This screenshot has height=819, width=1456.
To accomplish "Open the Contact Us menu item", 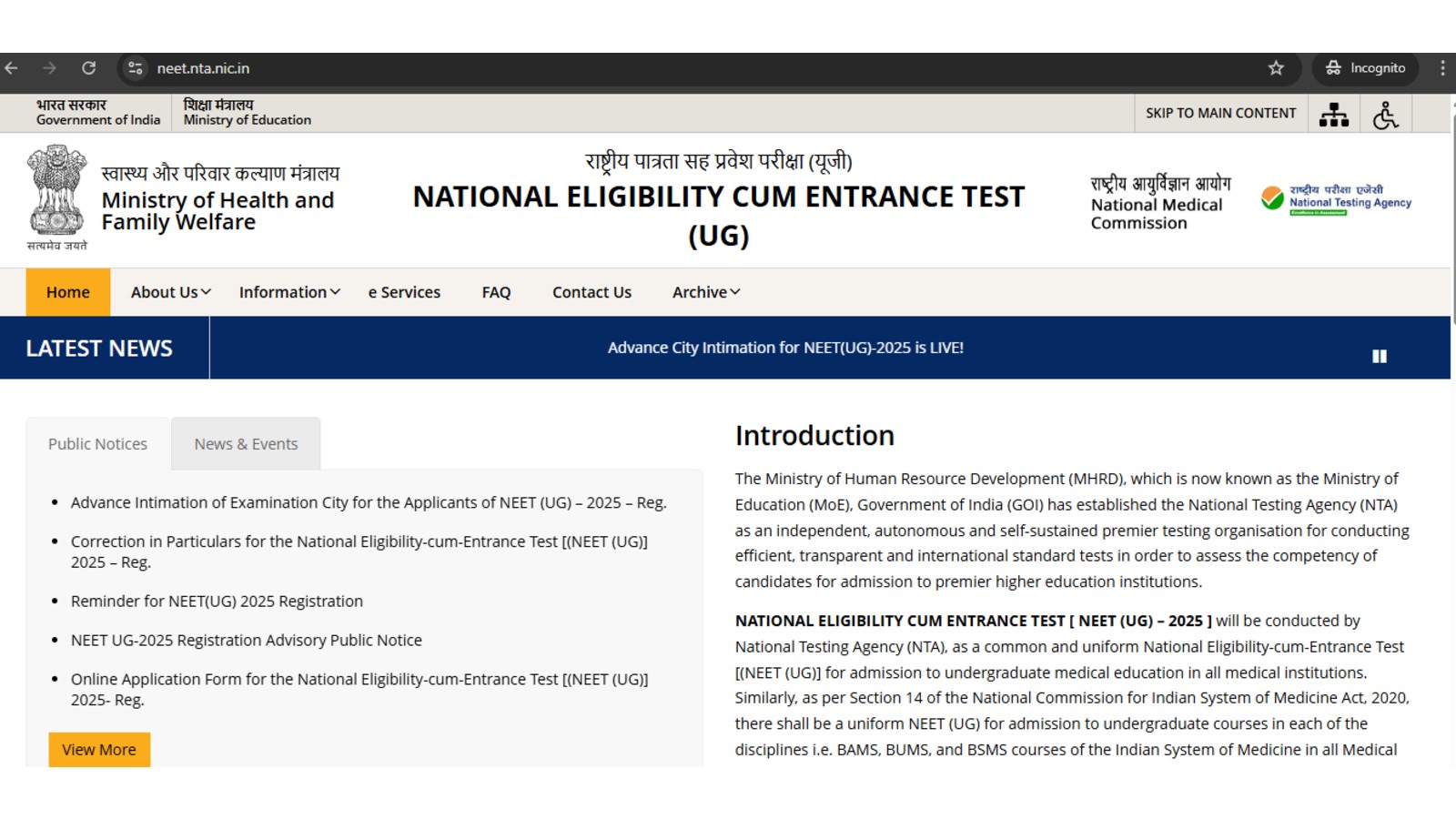I will tap(591, 292).
